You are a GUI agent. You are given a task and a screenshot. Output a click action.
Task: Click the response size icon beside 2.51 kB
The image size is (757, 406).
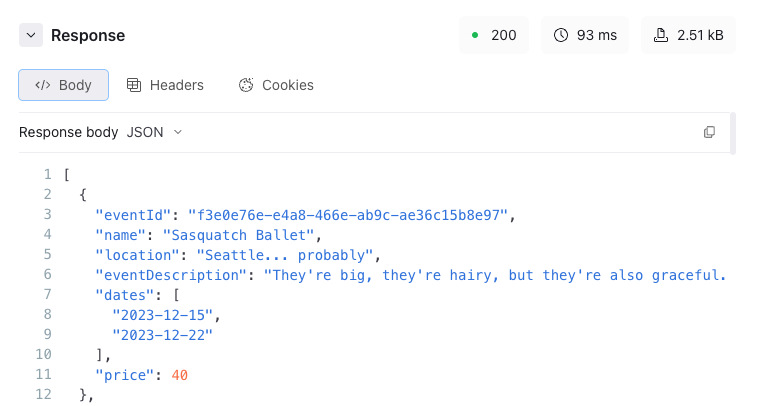point(661,35)
